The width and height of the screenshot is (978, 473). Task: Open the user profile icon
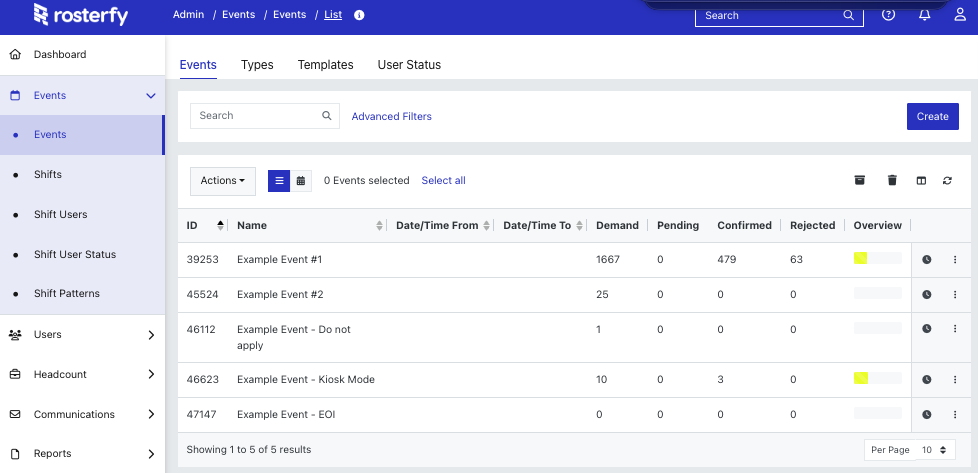(x=960, y=15)
